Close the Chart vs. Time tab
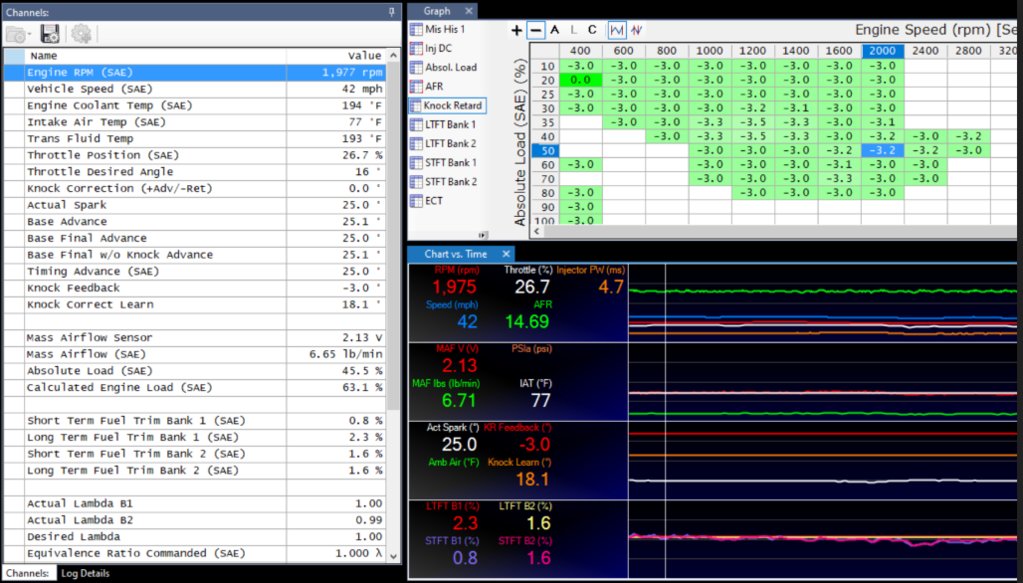Screen dimensions: 1023x583 [506, 254]
